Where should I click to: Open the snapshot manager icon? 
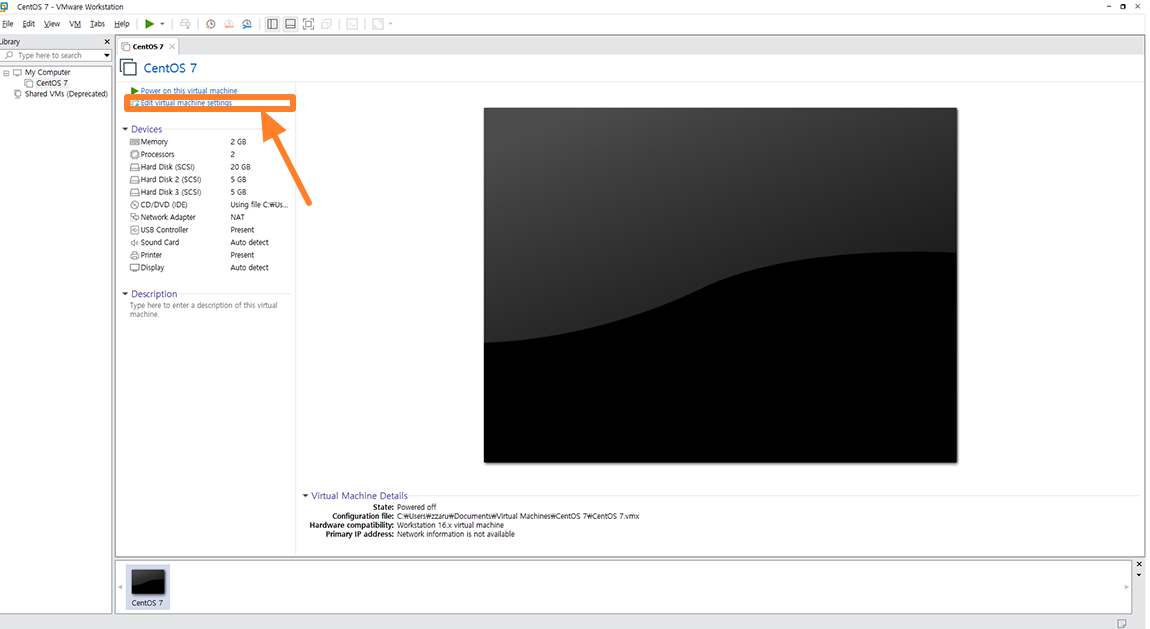247,24
